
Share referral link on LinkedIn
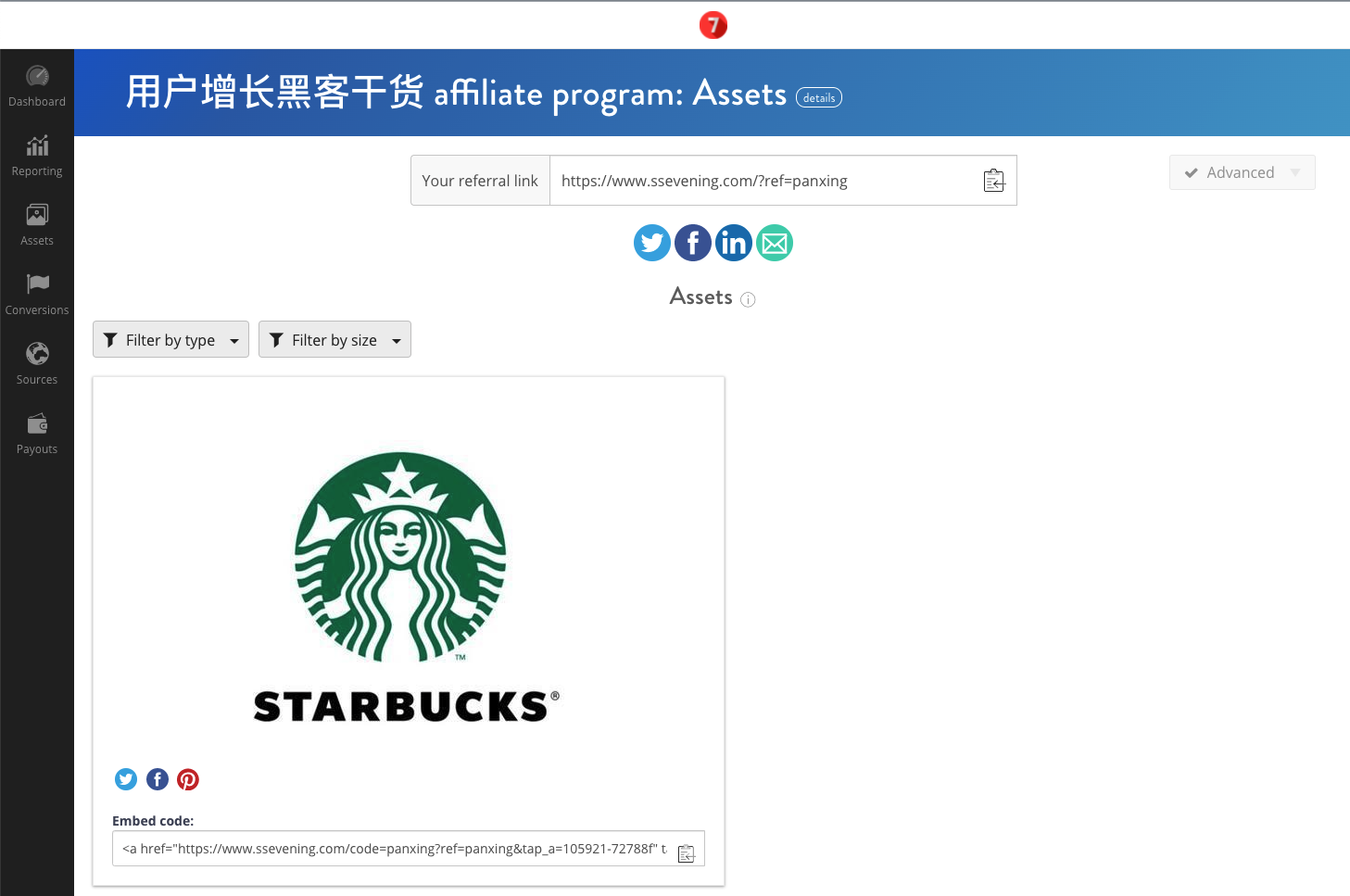(x=734, y=243)
